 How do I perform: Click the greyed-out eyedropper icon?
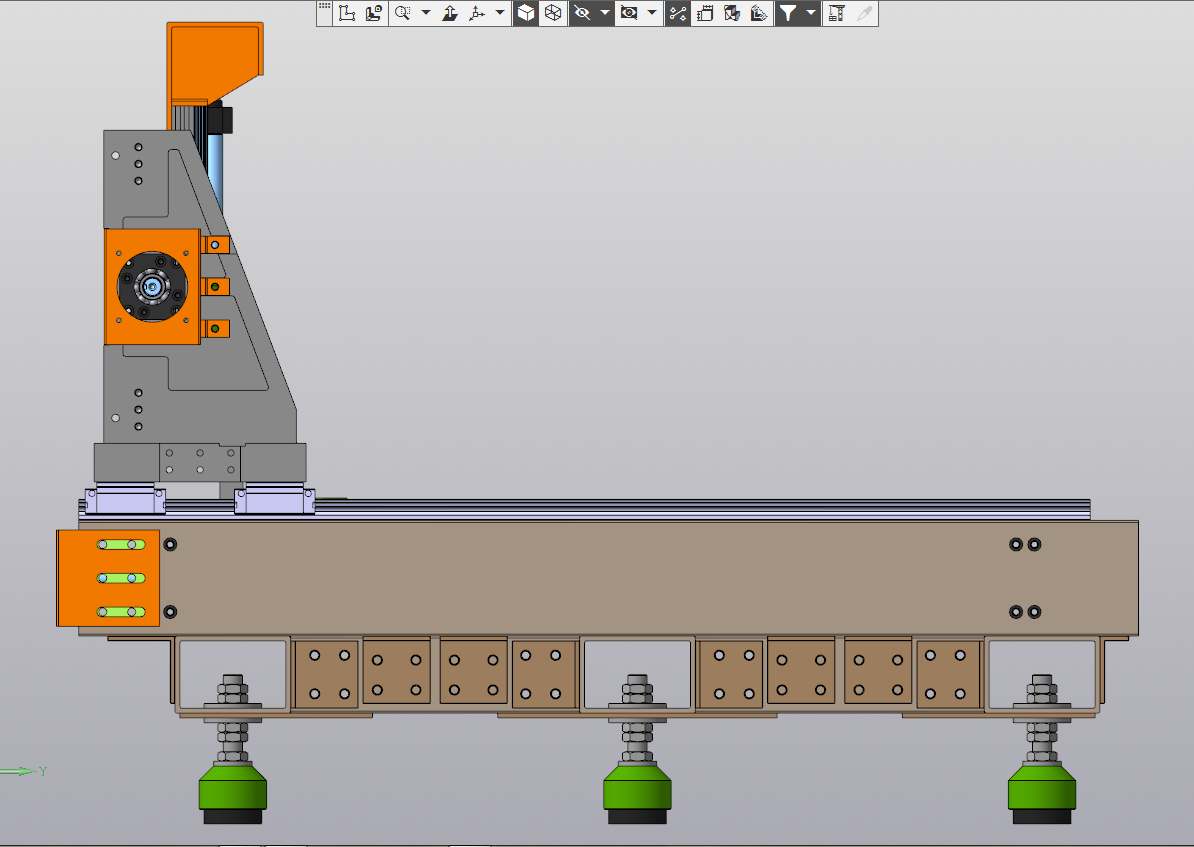864,13
